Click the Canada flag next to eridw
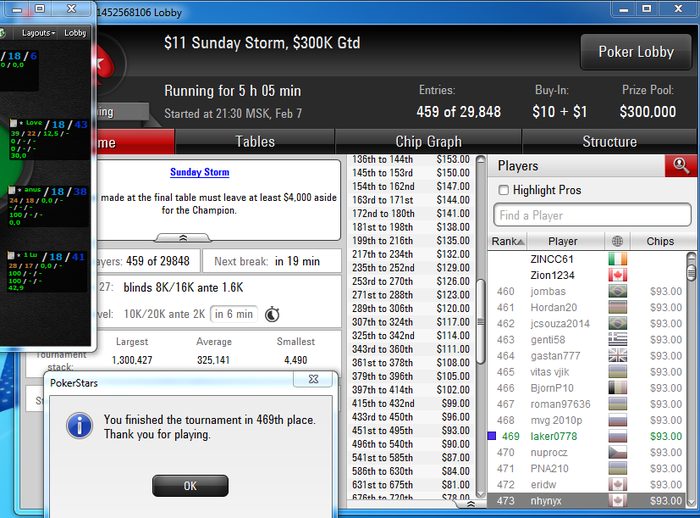Viewport: 700px width, 518px height. 618,485
